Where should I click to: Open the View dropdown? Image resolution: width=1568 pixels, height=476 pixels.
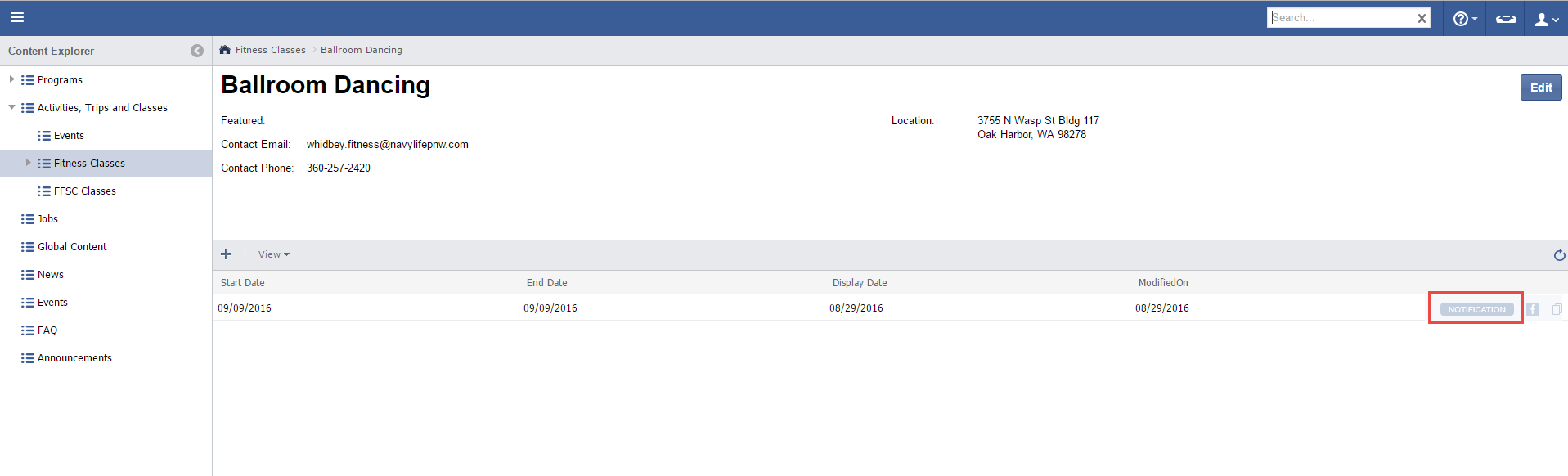click(x=273, y=254)
